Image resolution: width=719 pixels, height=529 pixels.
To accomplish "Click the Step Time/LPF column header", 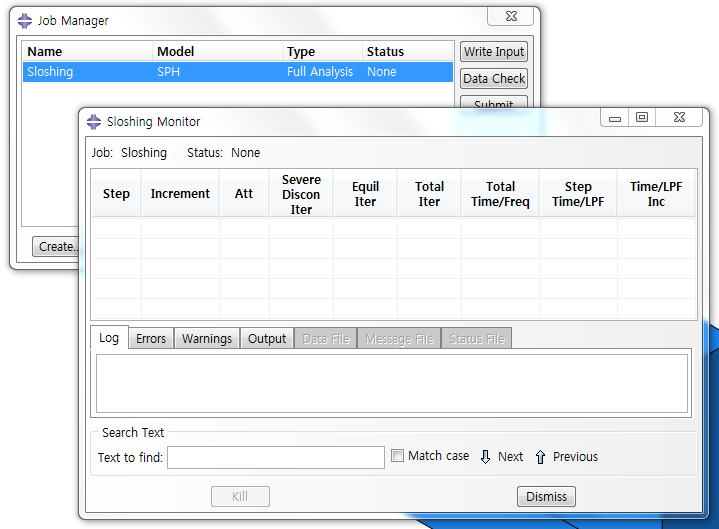I will [x=578, y=193].
